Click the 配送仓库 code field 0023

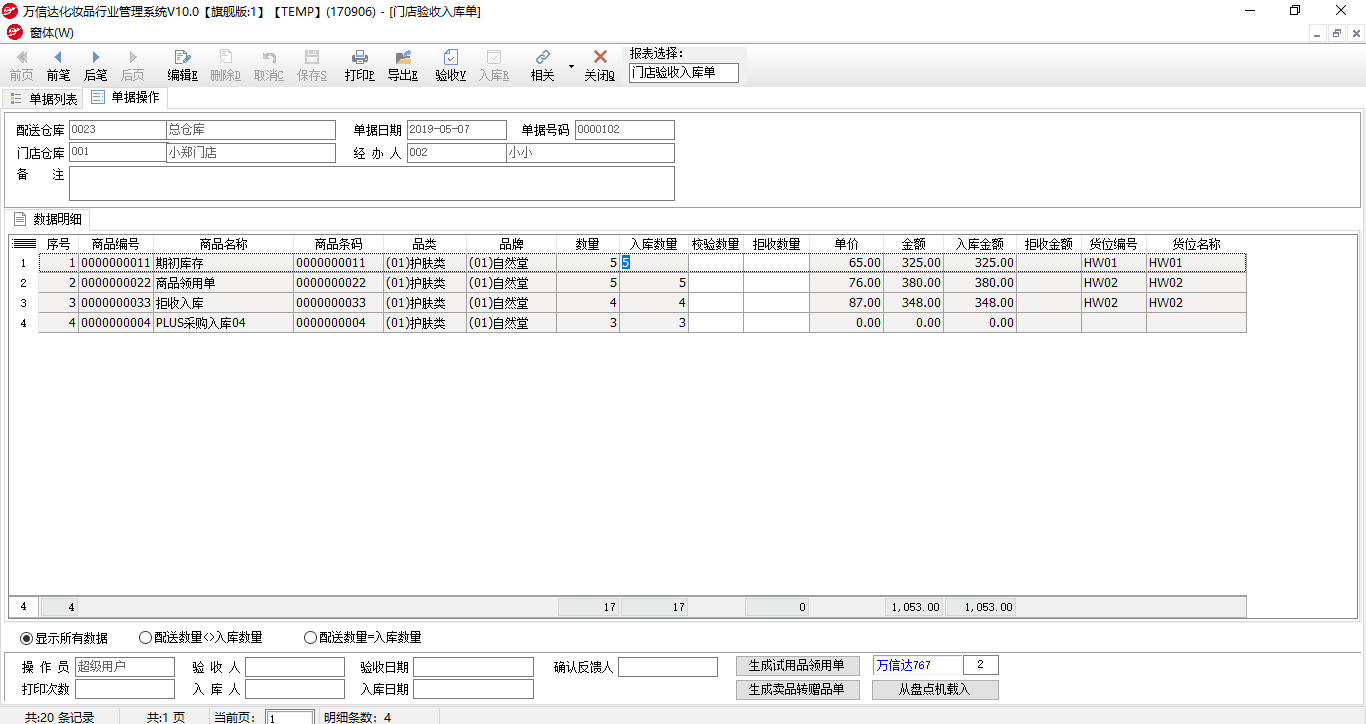[117, 130]
